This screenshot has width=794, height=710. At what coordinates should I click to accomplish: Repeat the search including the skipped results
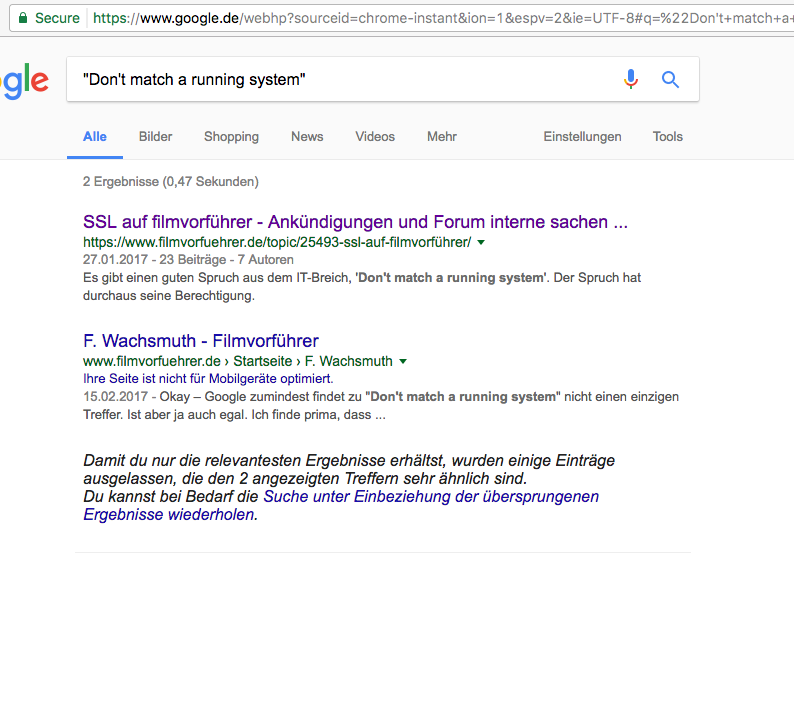click(x=430, y=497)
